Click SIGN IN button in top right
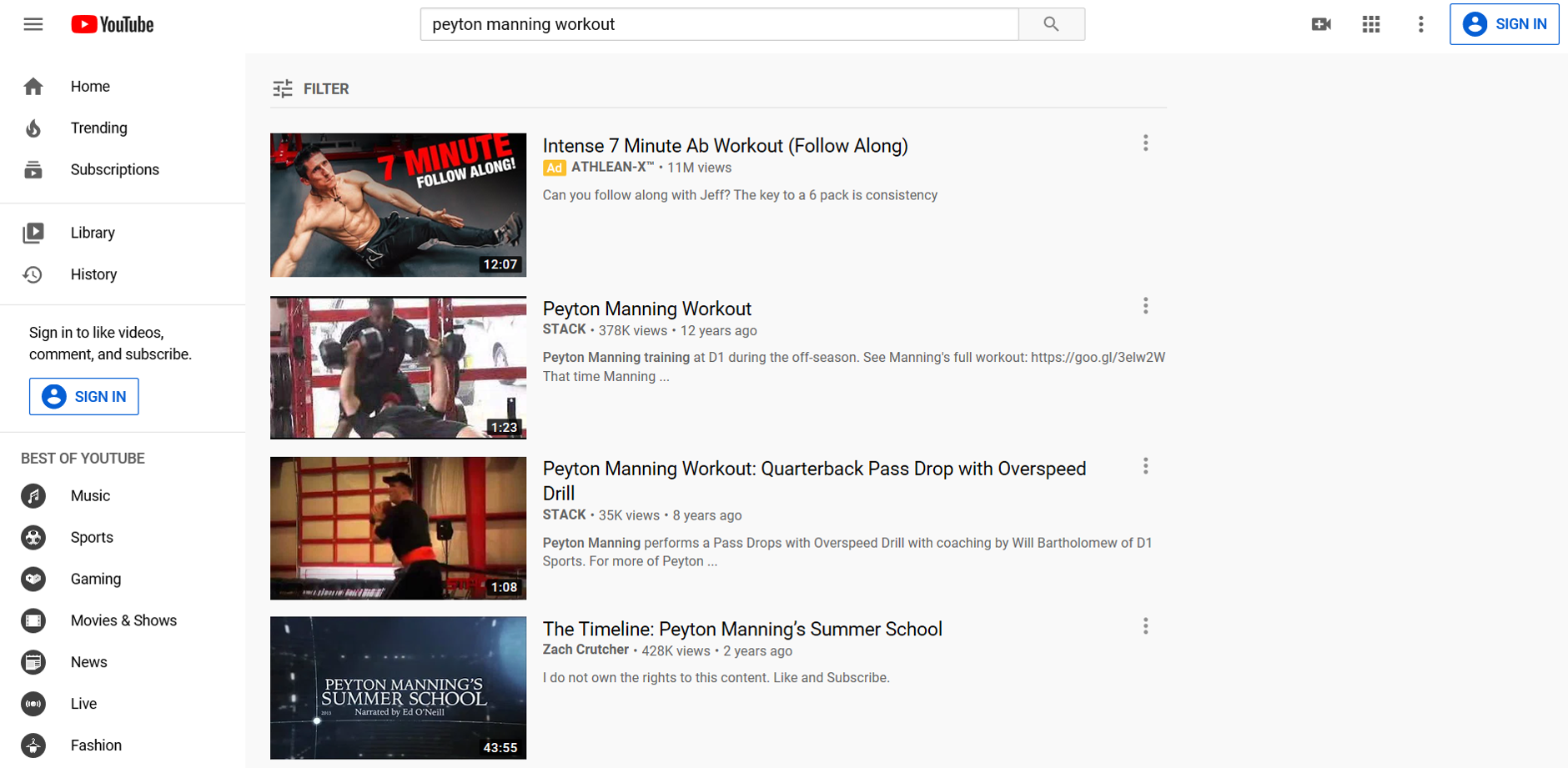This screenshot has height=768, width=1568. 1504,24
